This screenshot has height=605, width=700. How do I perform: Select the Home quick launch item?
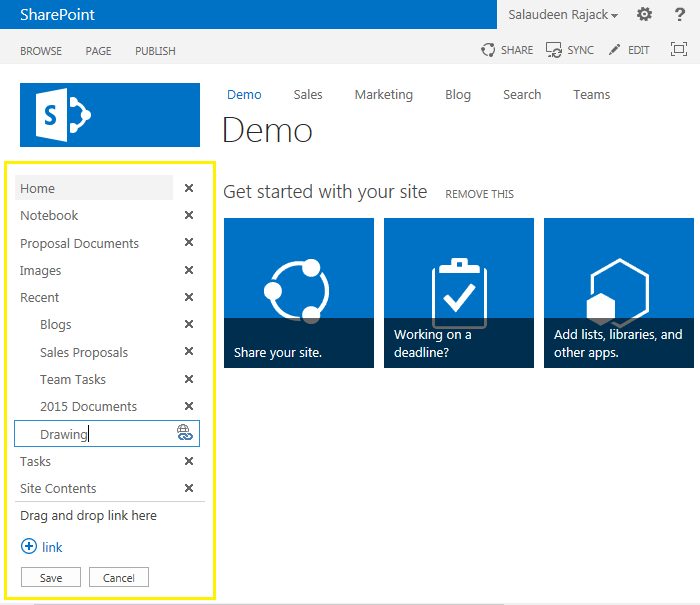(x=94, y=188)
